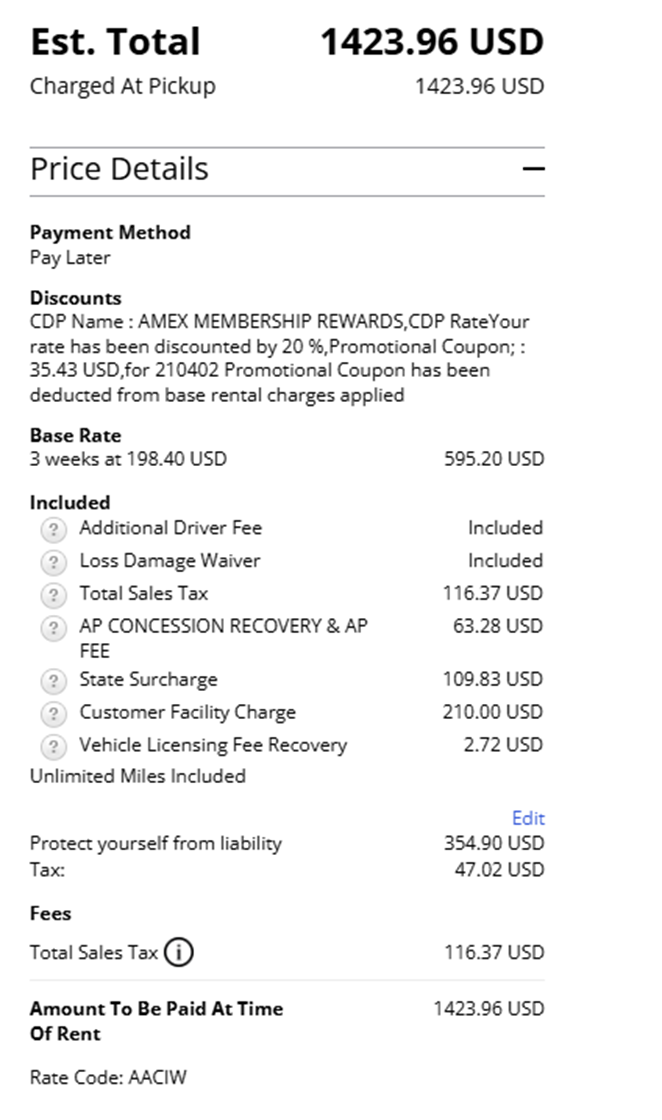This screenshot has height=1120, width=662.
Task: Collapse Price Details with the minus icon
Action: [534, 169]
